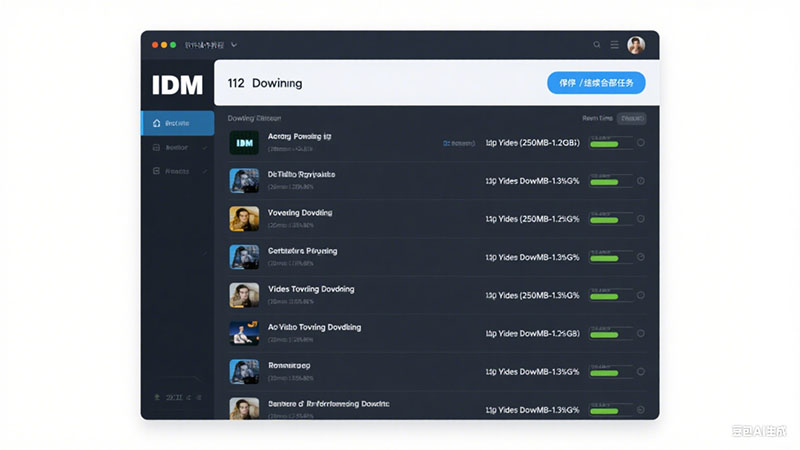Select the circle for the Vides Tovding Dovdoing row
Image resolution: width=800 pixels, height=450 pixels.
[641, 295]
